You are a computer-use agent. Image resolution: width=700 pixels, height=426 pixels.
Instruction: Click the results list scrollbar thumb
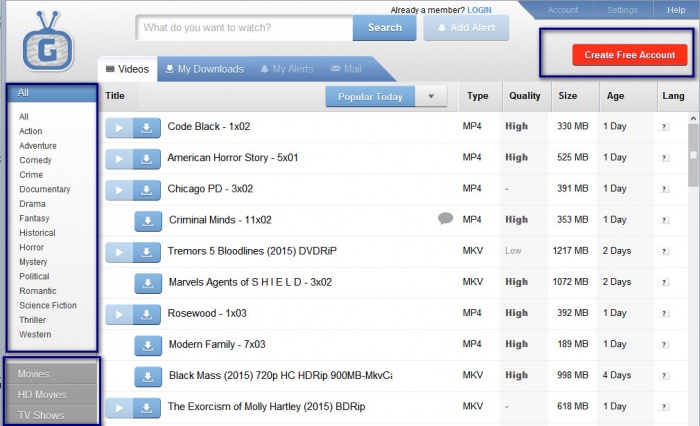(x=693, y=155)
